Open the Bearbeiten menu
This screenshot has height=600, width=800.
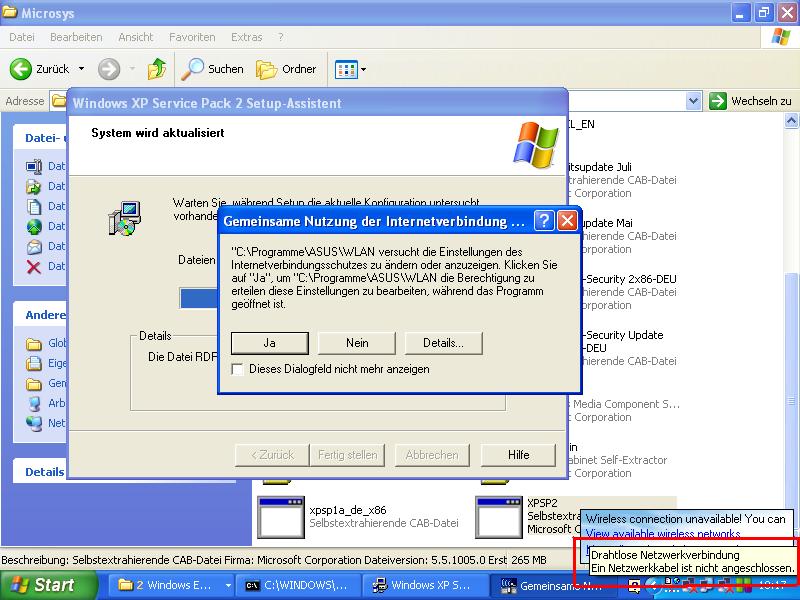(x=76, y=37)
